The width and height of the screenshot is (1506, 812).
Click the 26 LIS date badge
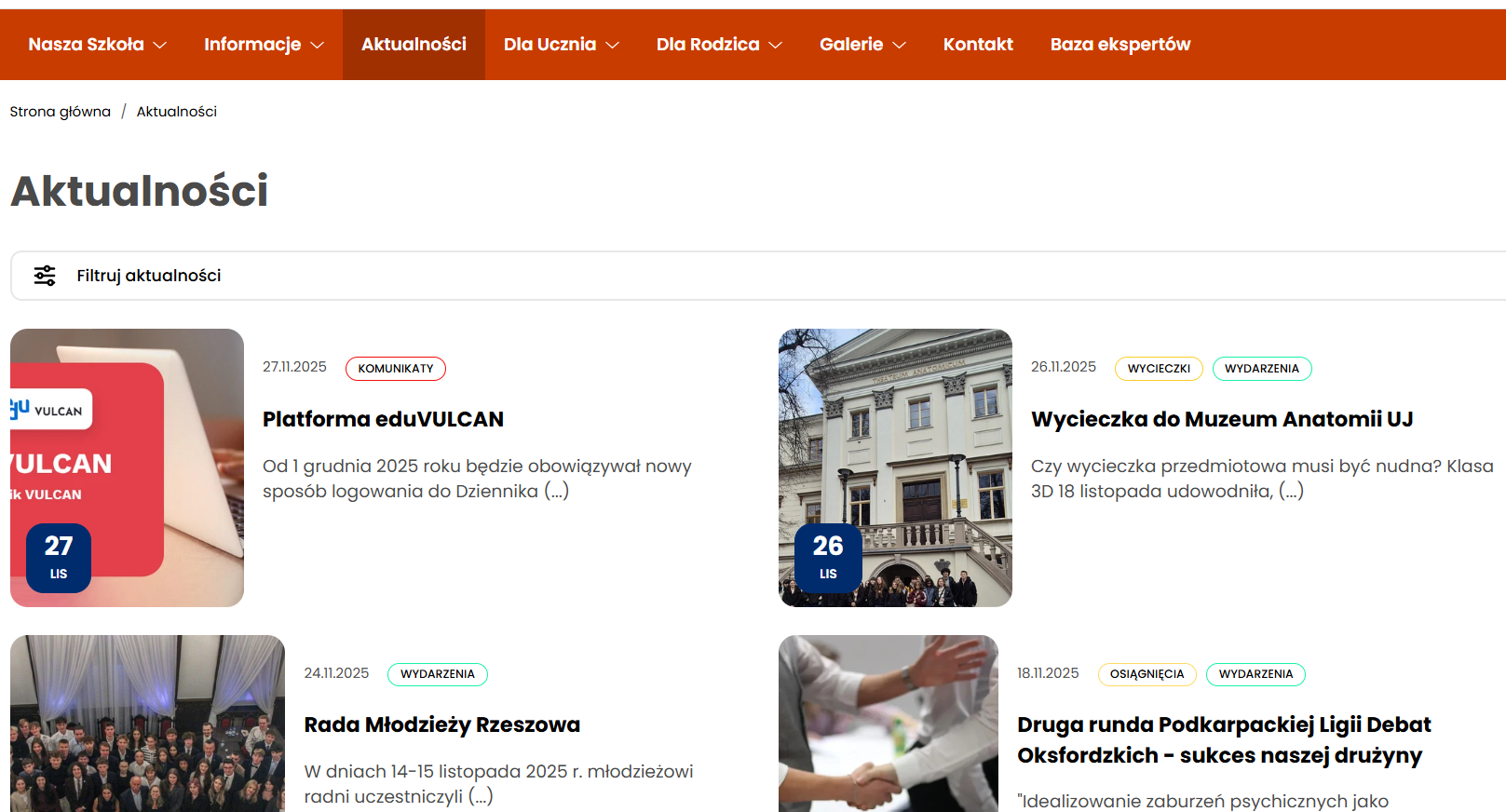[828, 558]
